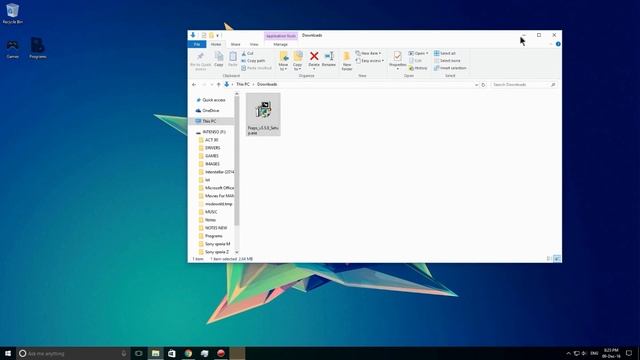Click the Cut scissors button

[248, 53]
